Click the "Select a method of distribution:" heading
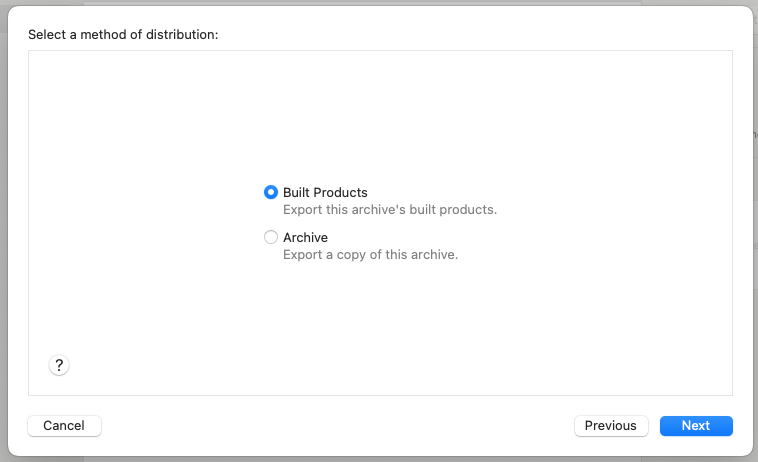 pyautogui.click(x=123, y=34)
